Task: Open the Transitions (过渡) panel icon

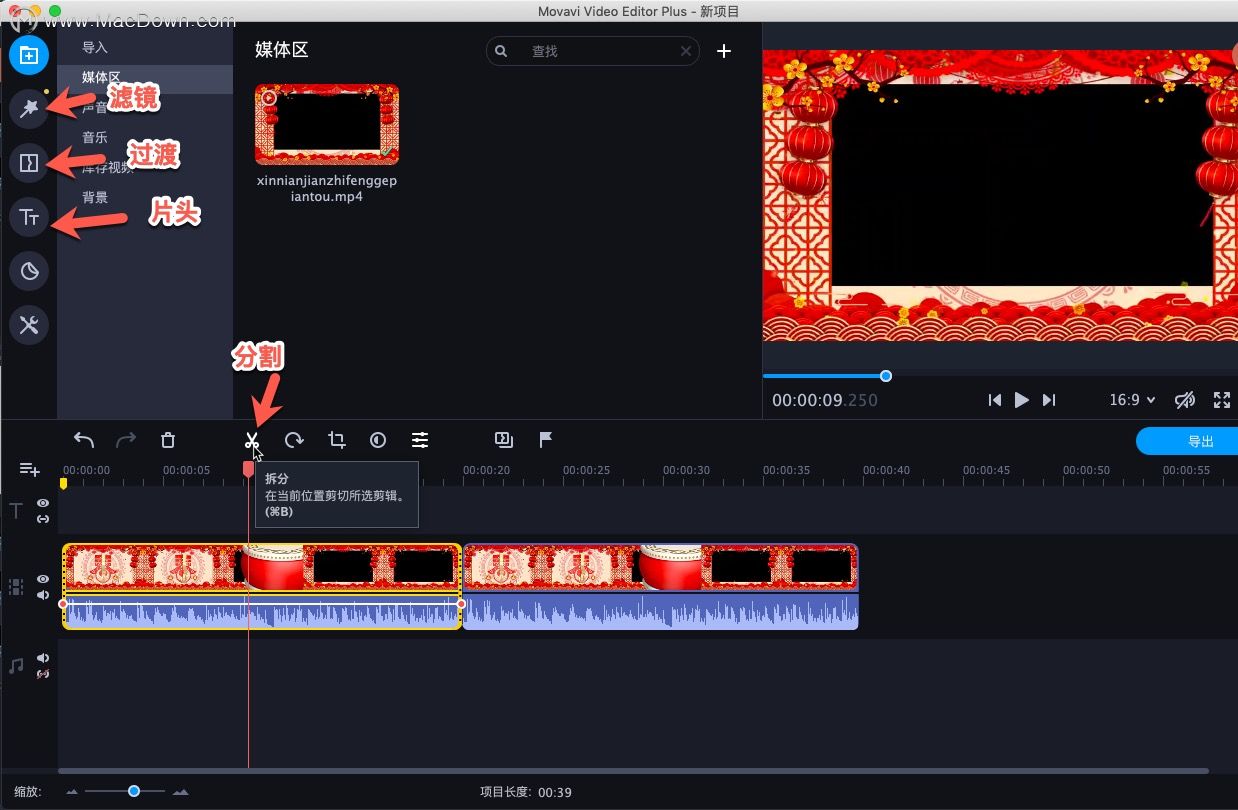Action: click(x=29, y=163)
